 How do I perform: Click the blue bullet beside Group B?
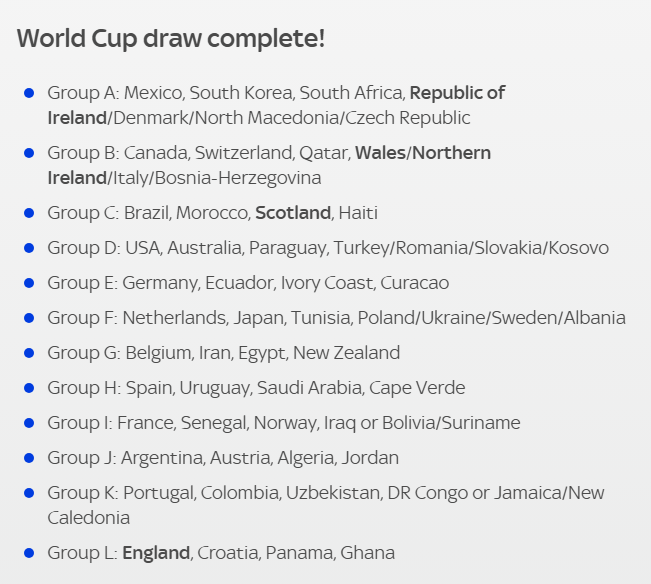tap(29, 153)
